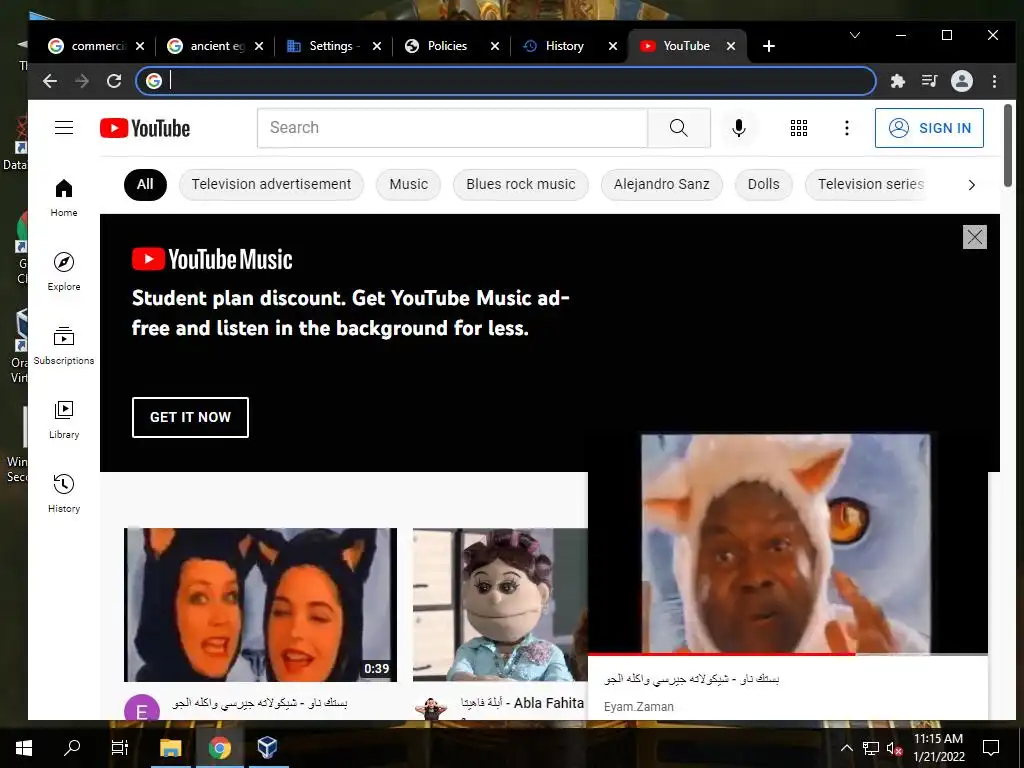Image resolution: width=1024 pixels, height=768 pixels.
Task: Click the muted volume tray icon
Action: pos(894,748)
